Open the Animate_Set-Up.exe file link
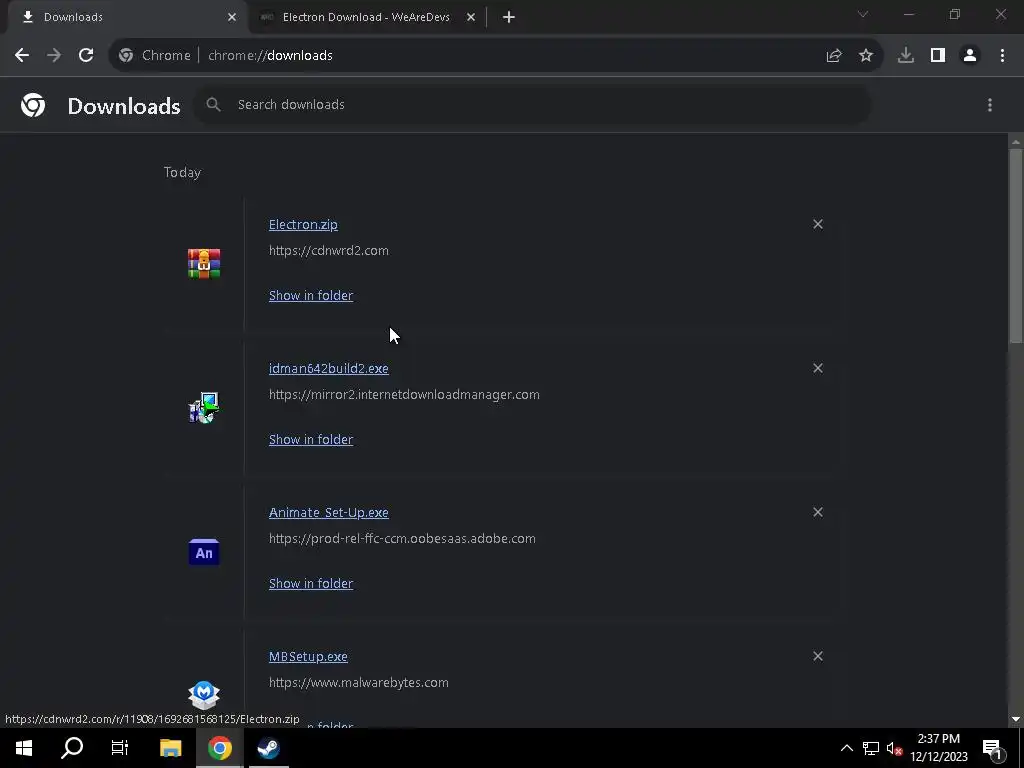 [x=328, y=513]
